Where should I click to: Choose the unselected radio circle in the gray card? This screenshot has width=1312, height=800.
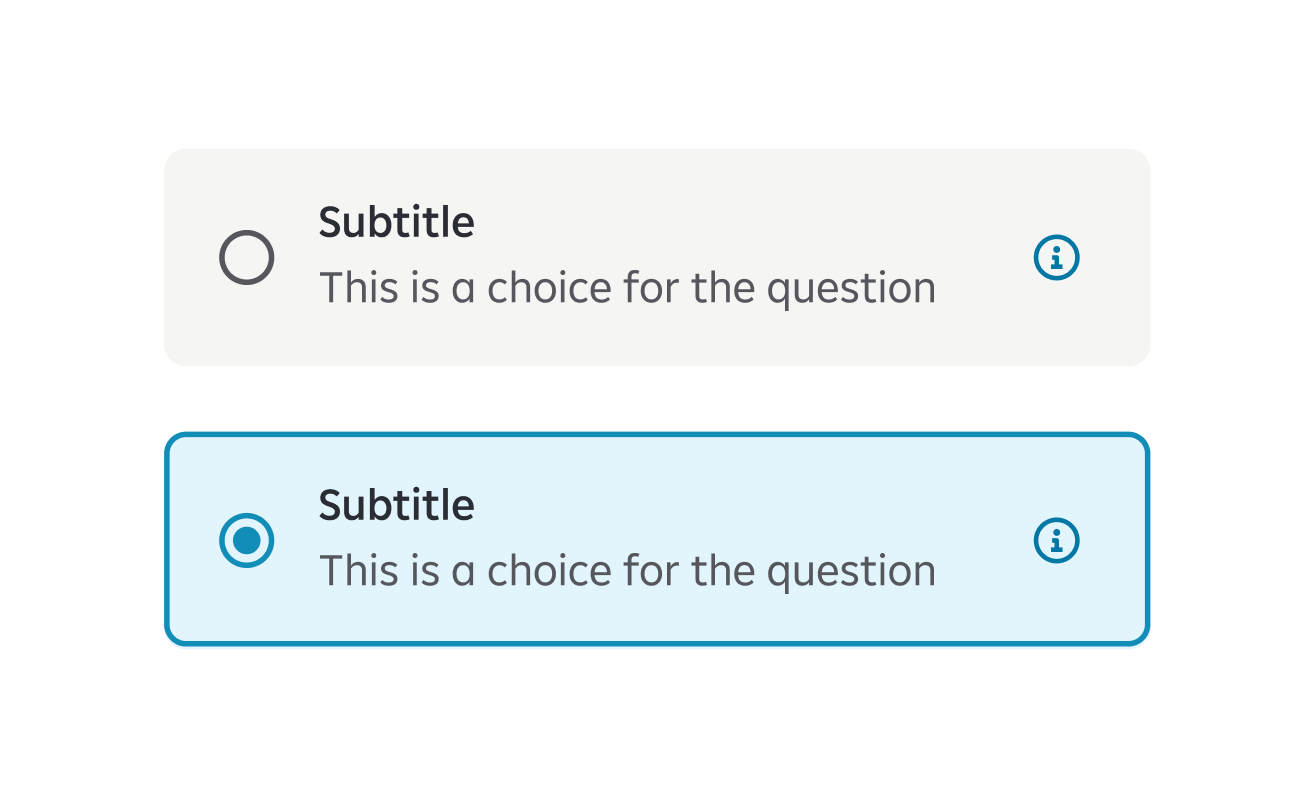click(x=246, y=258)
